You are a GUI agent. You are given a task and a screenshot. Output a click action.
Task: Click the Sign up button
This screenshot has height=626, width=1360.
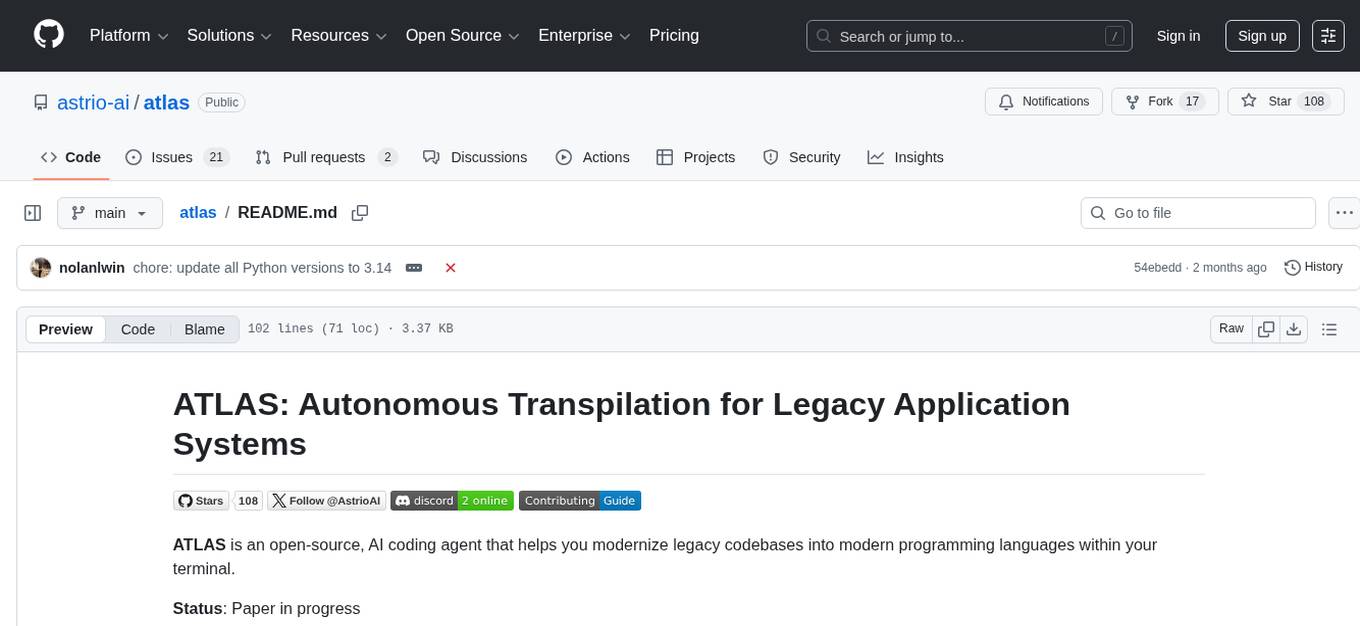(x=1261, y=36)
